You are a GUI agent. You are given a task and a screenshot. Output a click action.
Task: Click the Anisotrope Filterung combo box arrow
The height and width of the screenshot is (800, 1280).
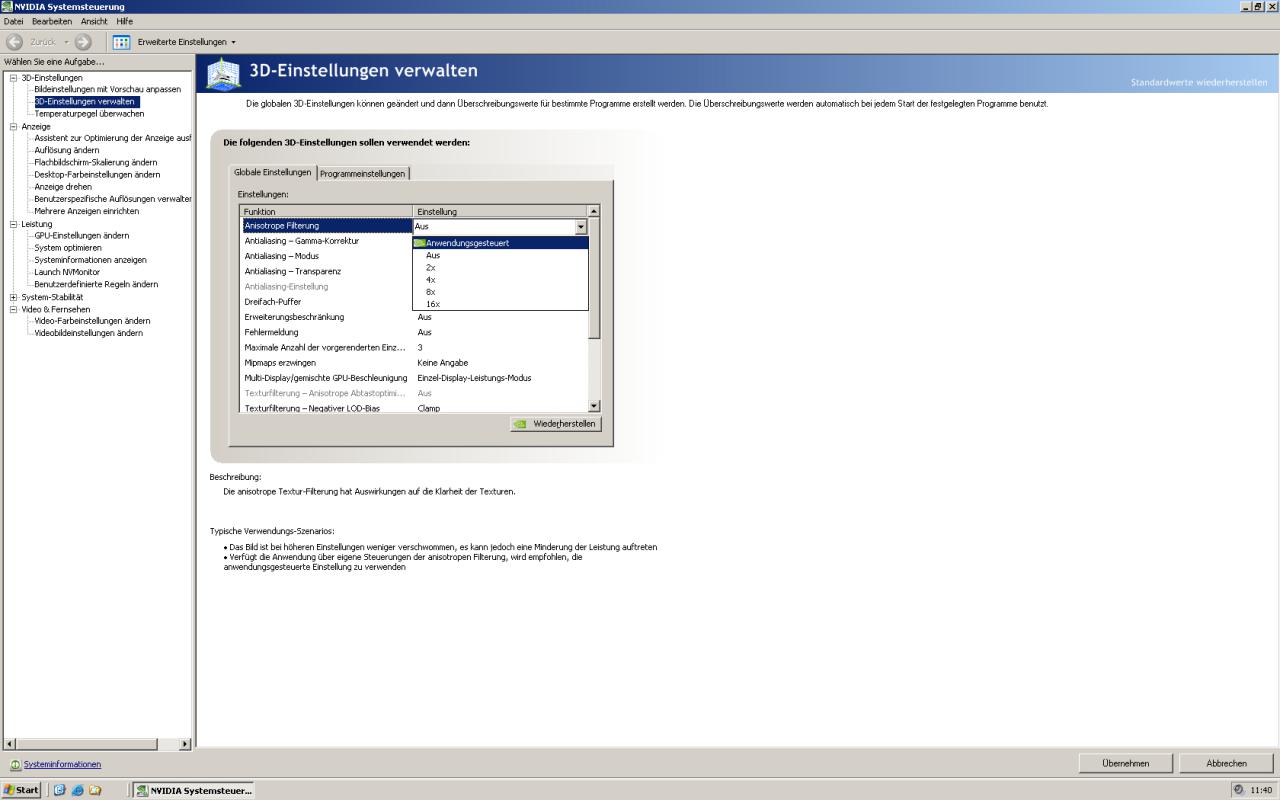pyautogui.click(x=581, y=226)
